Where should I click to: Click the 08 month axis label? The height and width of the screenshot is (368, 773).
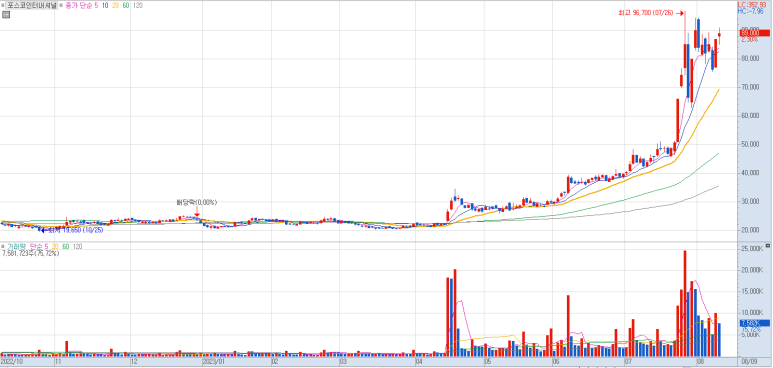701,362
